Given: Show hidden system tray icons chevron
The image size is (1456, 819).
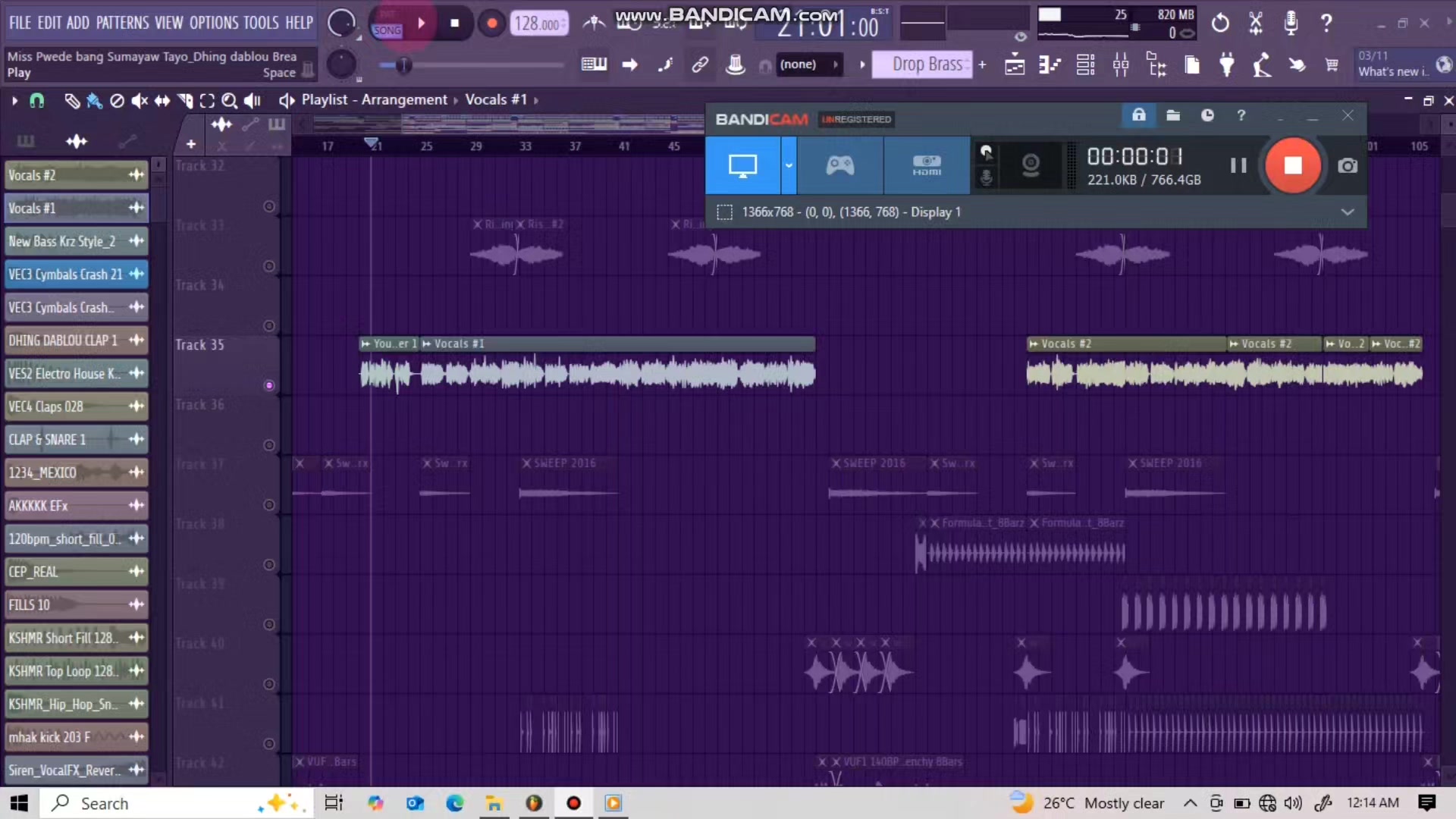Looking at the screenshot, I should tap(1190, 803).
